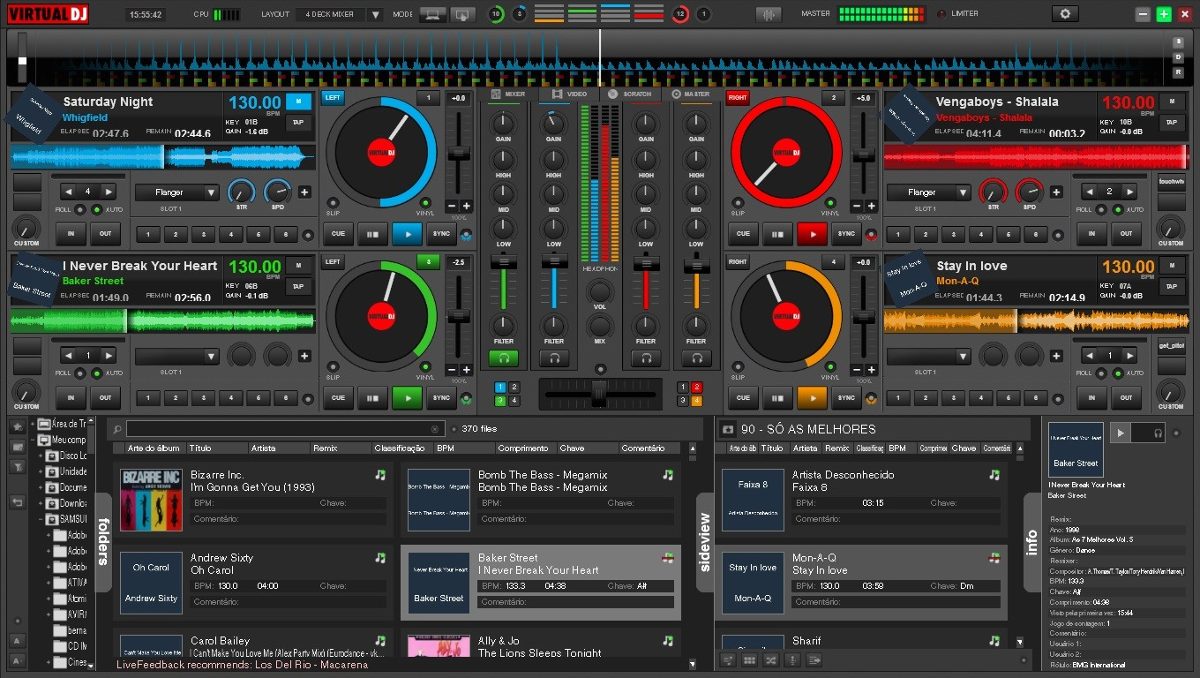Switch to the MIXER tab
Viewport: 1200px width, 678px height.
click(509, 94)
